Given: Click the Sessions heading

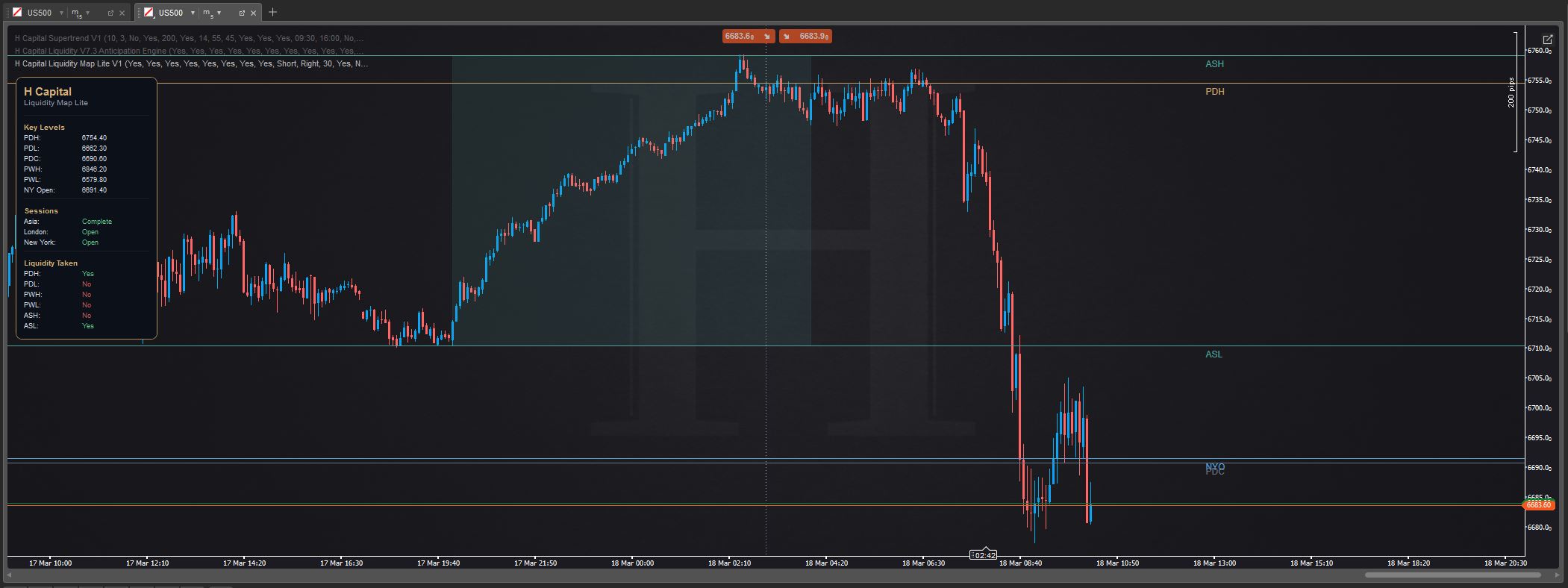Looking at the screenshot, I should 41,211.
